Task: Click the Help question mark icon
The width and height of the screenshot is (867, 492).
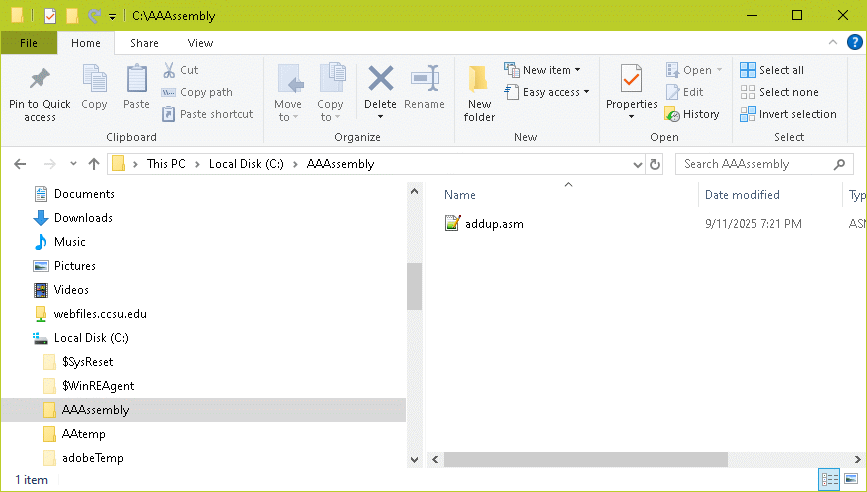Action: [854, 42]
